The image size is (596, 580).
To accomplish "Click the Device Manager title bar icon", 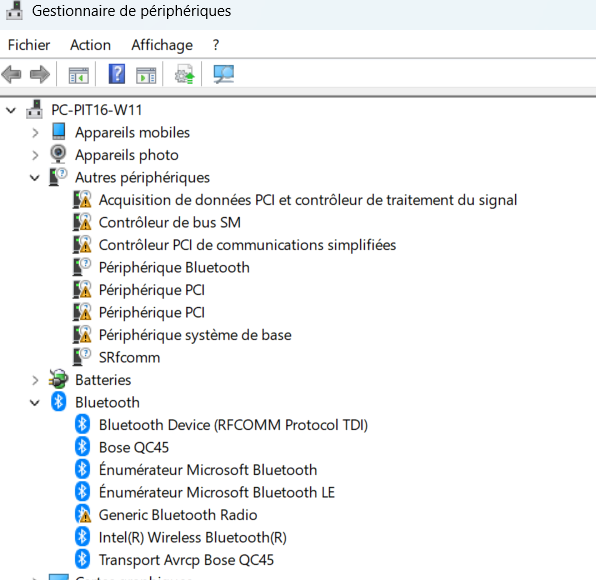I will pyautogui.click(x=14, y=11).
